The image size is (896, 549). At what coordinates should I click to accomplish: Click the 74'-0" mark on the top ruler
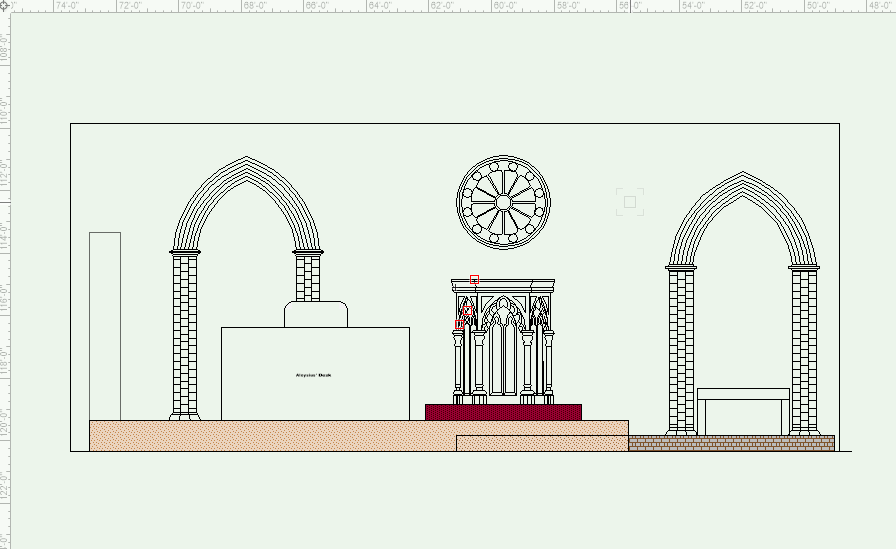(x=67, y=5)
